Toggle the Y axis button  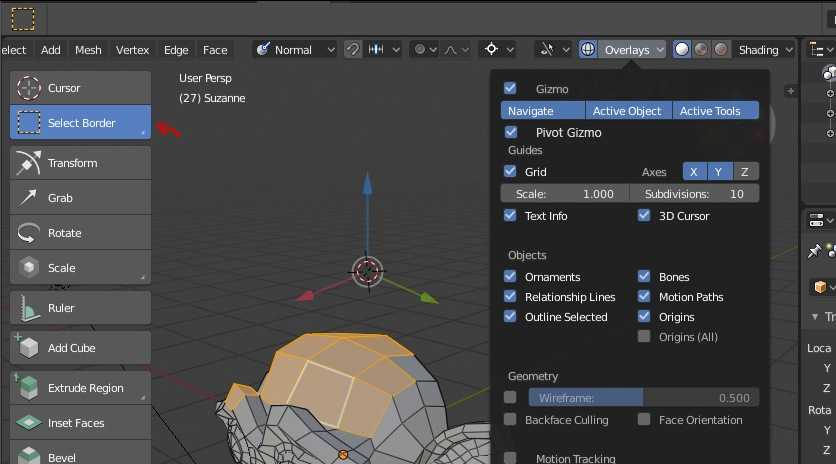click(720, 172)
